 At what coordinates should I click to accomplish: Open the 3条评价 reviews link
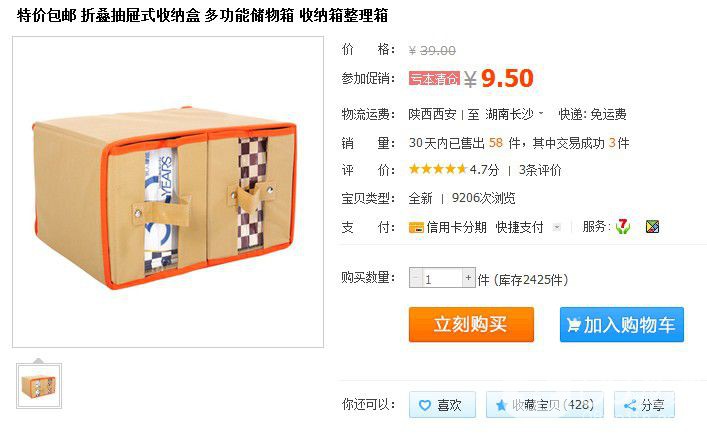click(x=540, y=170)
